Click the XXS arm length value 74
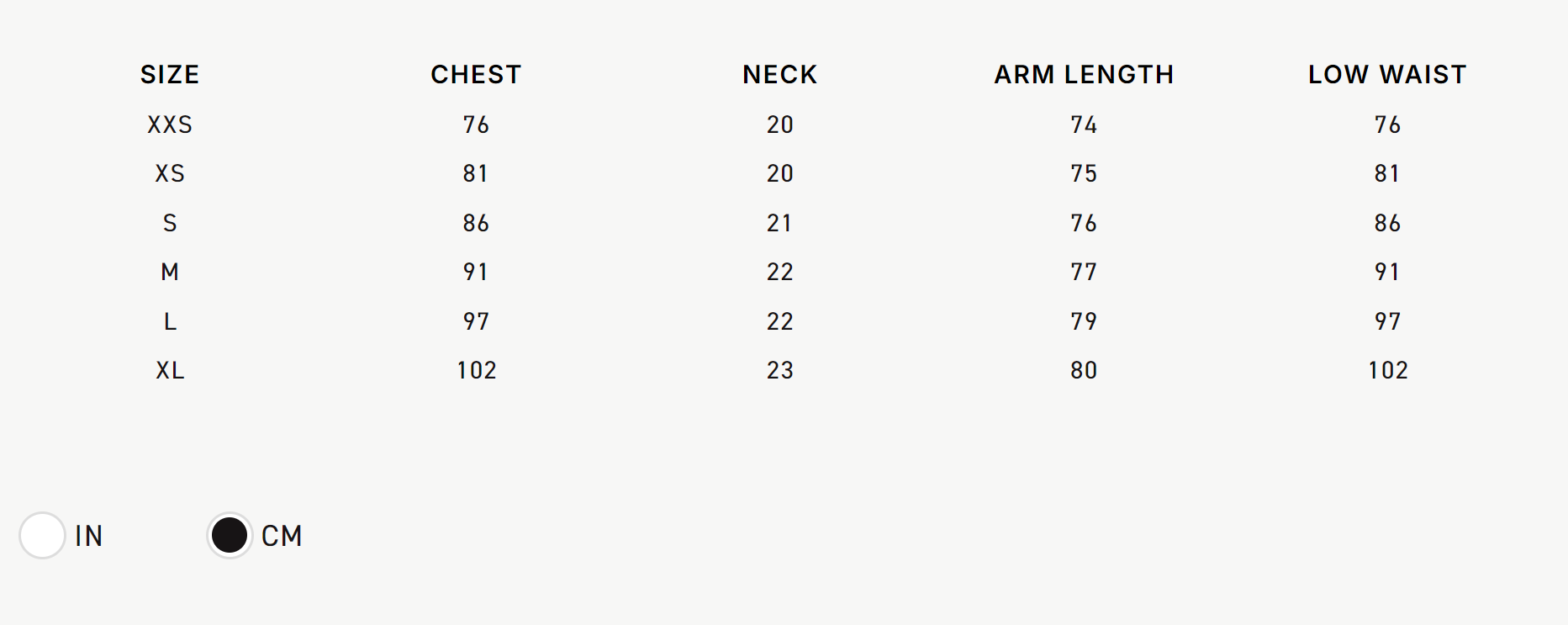 [1084, 124]
